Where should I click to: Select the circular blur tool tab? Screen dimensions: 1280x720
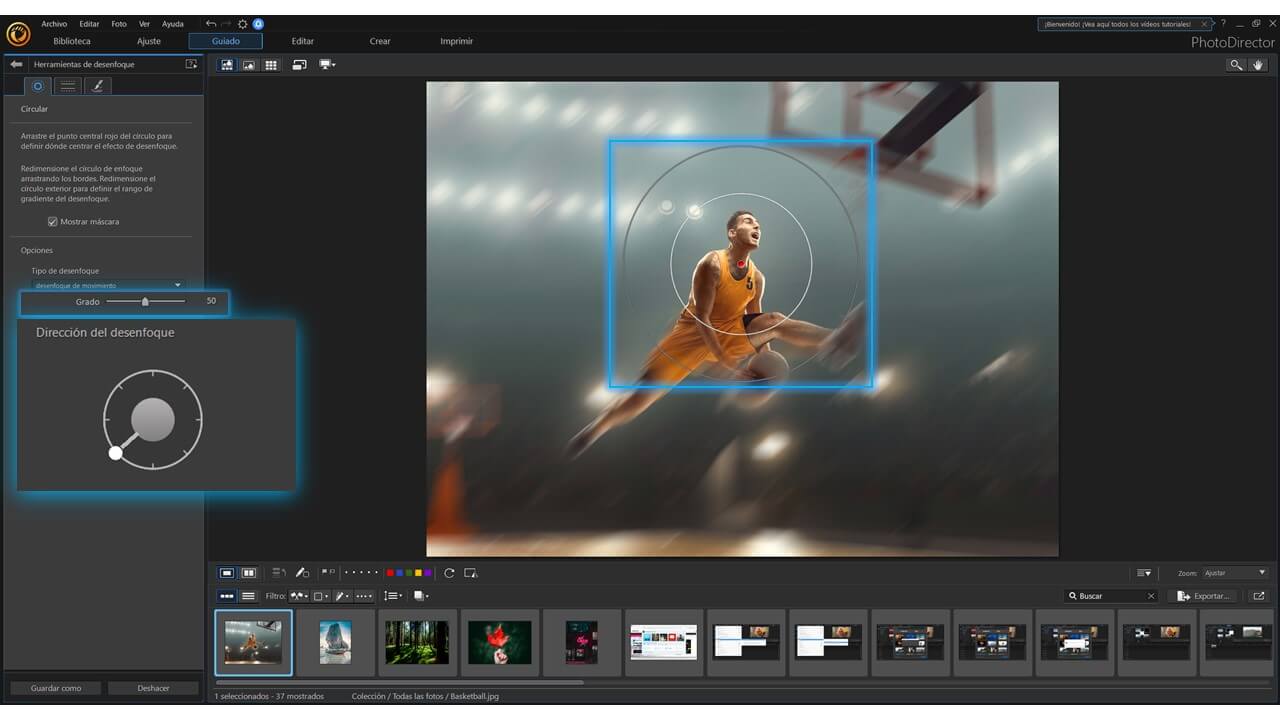[38, 86]
